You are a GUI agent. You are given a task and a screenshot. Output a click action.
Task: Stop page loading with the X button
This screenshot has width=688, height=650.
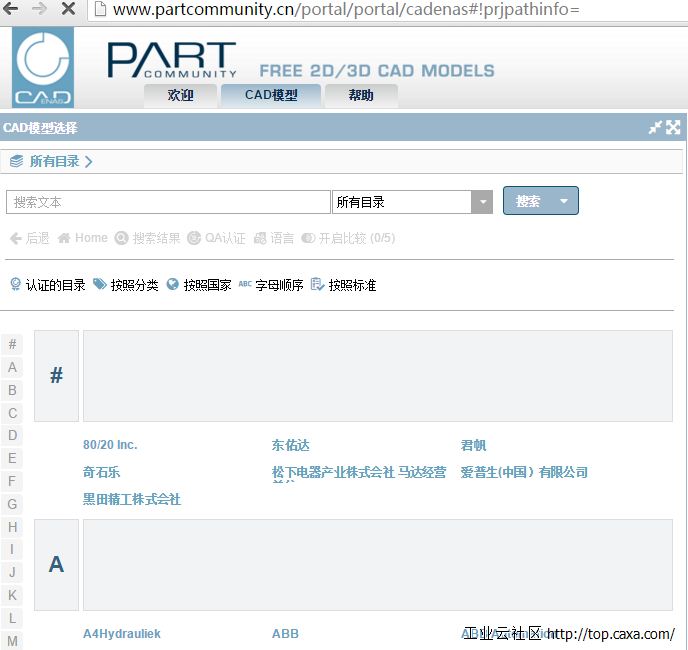click(68, 8)
